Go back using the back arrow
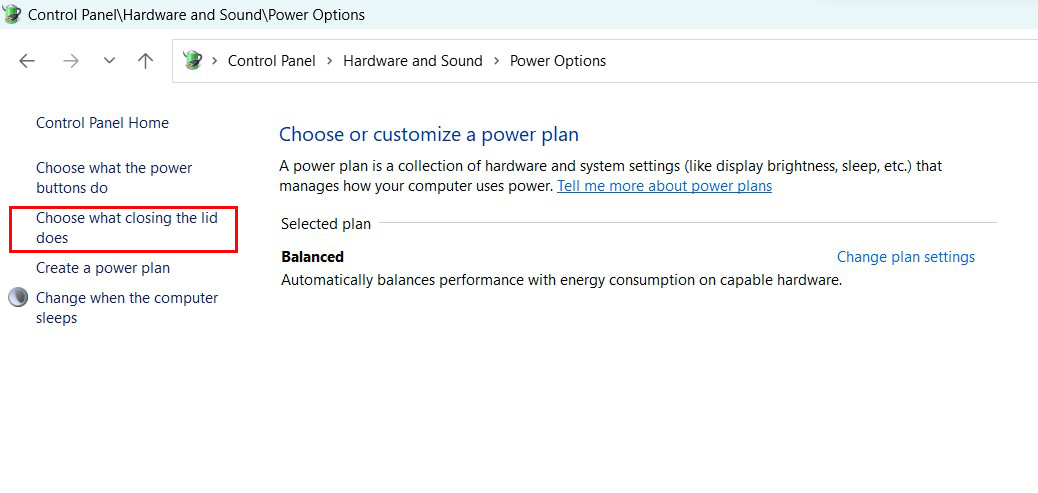This screenshot has width=1038, height=493. click(26, 61)
